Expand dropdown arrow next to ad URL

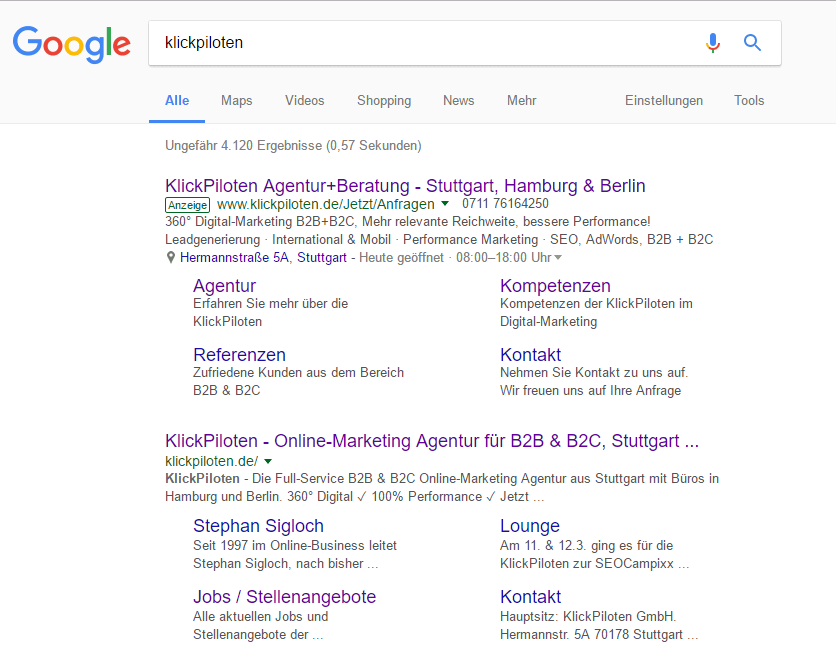pos(445,204)
